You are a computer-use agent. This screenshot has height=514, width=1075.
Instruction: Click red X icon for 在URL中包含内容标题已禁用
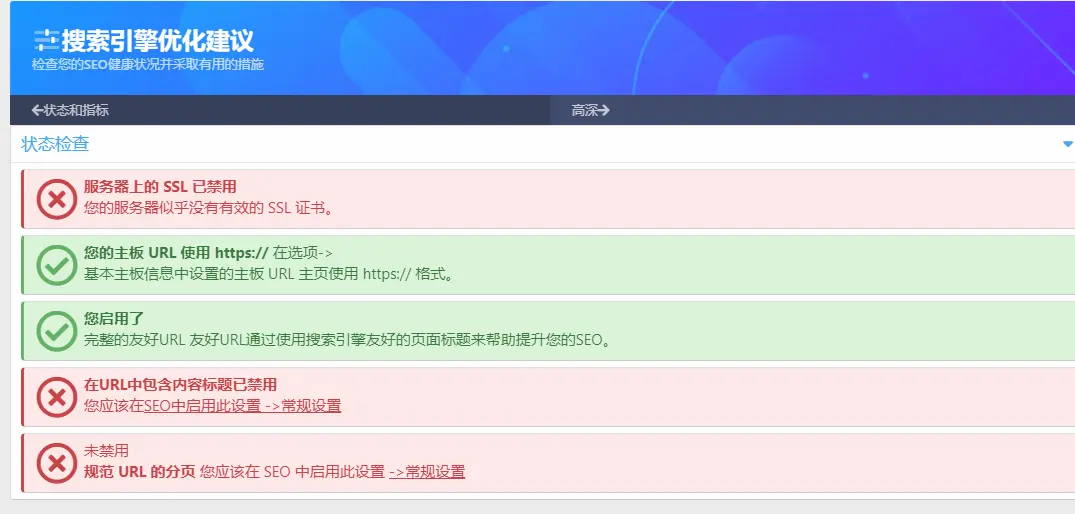[x=57, y=397]
